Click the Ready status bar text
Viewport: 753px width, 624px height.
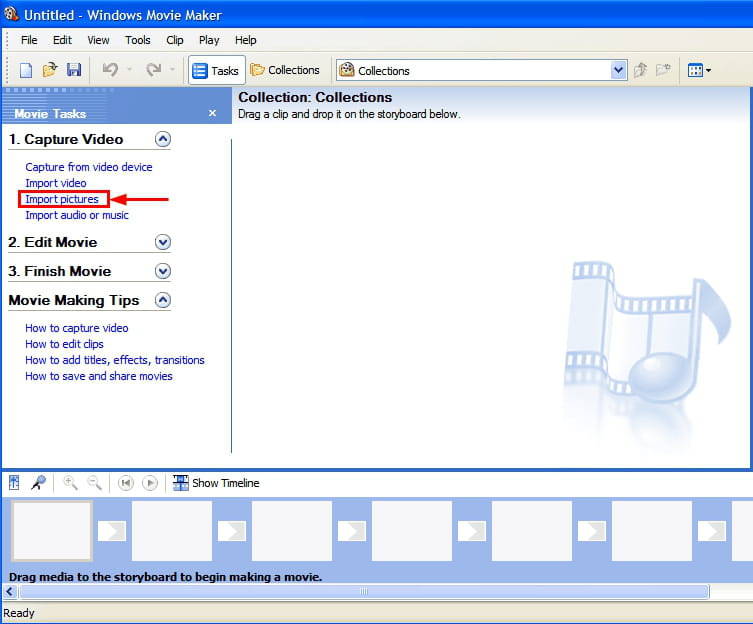(x=19, y=613)
